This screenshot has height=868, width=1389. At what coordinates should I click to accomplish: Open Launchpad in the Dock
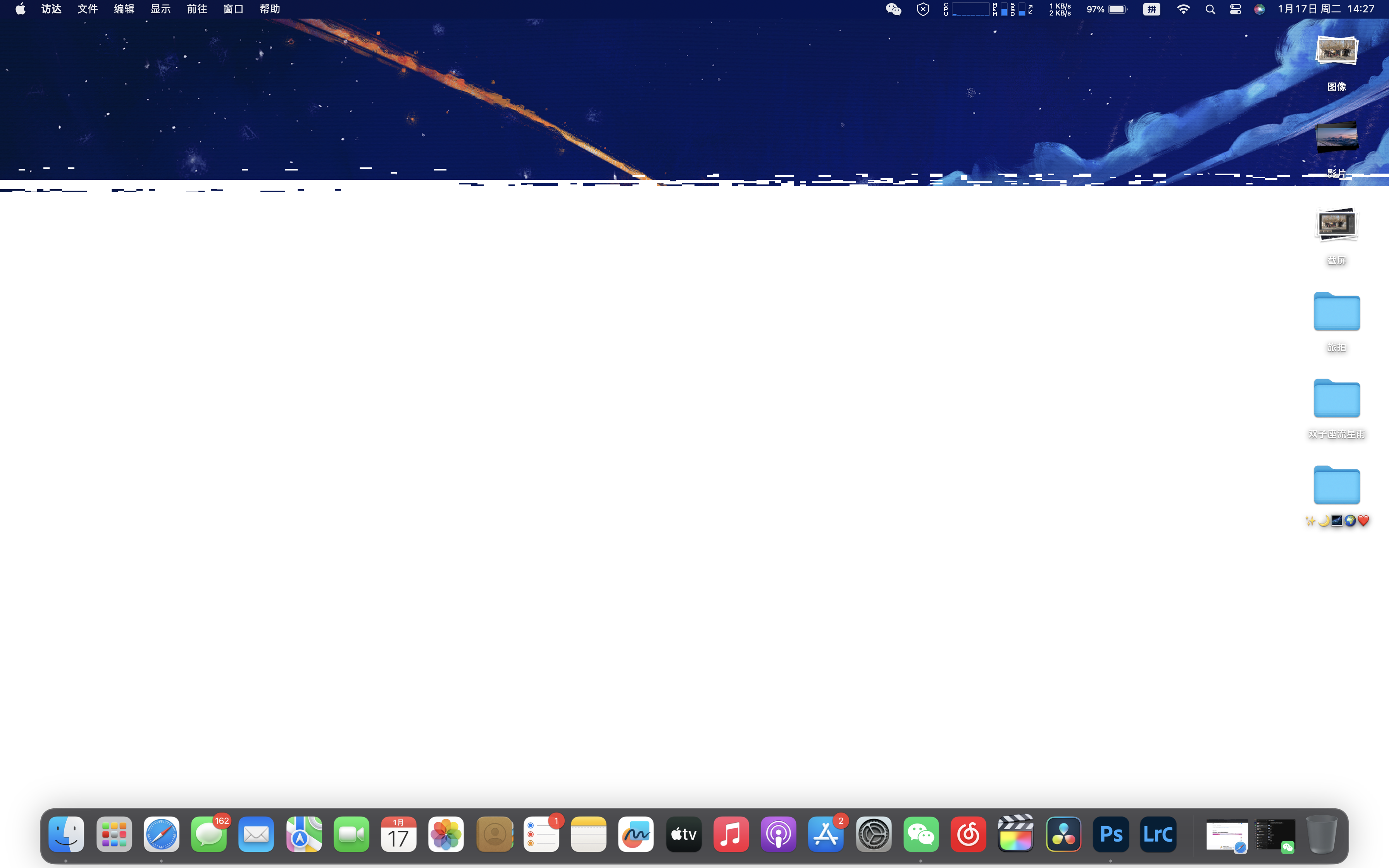pos(114,834)
